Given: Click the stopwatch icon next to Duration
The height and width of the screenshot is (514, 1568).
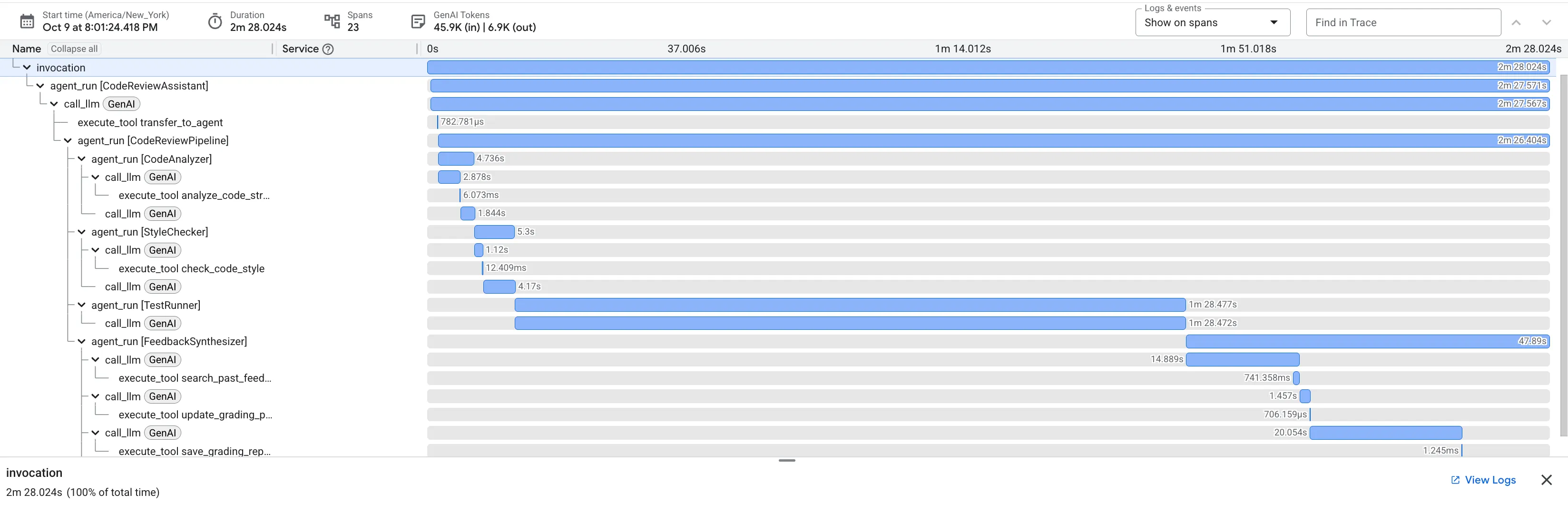Looking at the screenshot, I should pyautogui.click(x=215, y=21).
